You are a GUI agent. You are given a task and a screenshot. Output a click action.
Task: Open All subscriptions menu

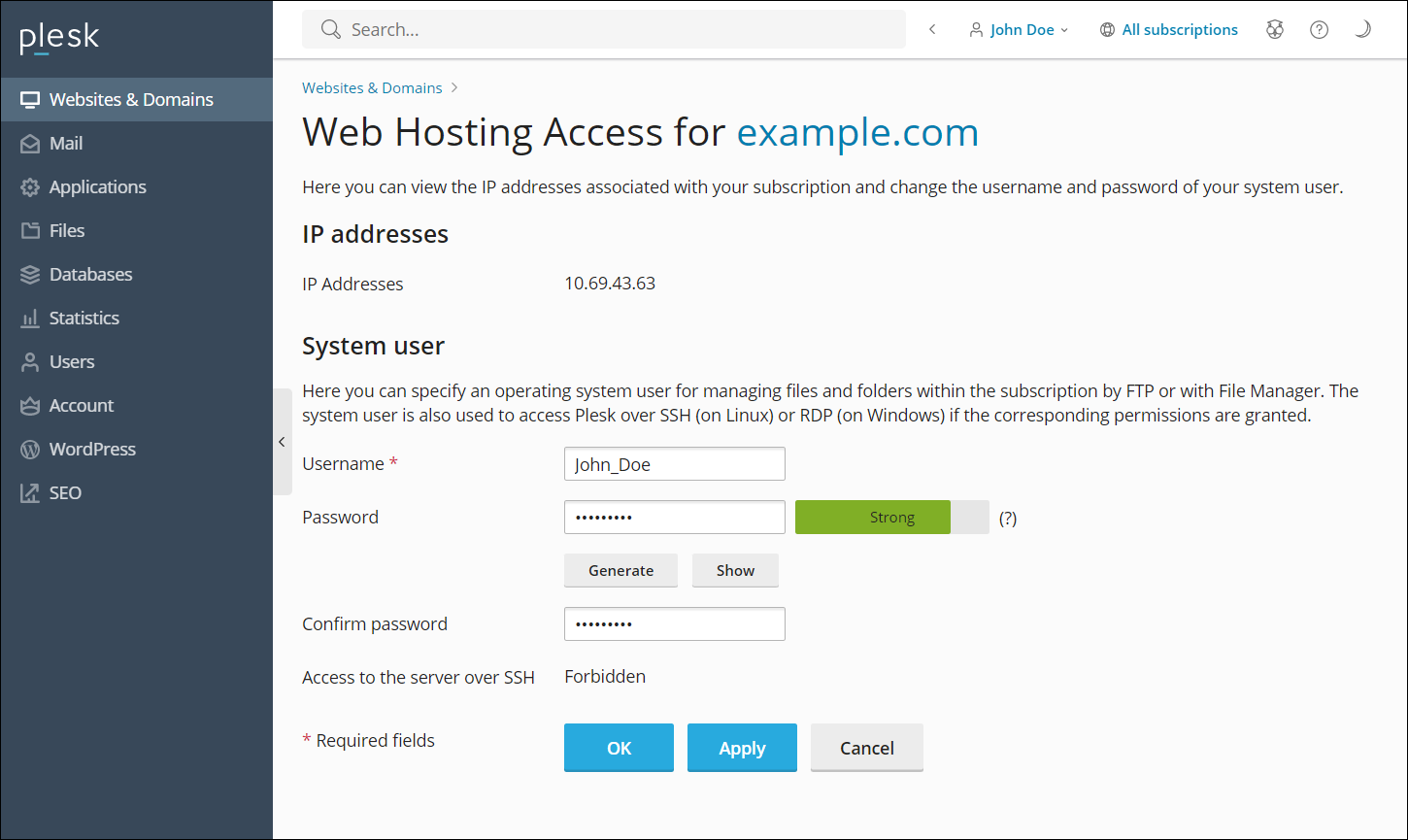[x=1168, y=29]
